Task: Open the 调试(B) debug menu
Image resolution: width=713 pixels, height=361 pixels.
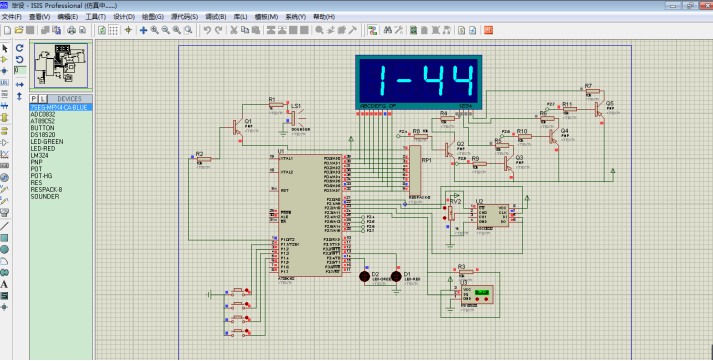Action: pos(216,17)
